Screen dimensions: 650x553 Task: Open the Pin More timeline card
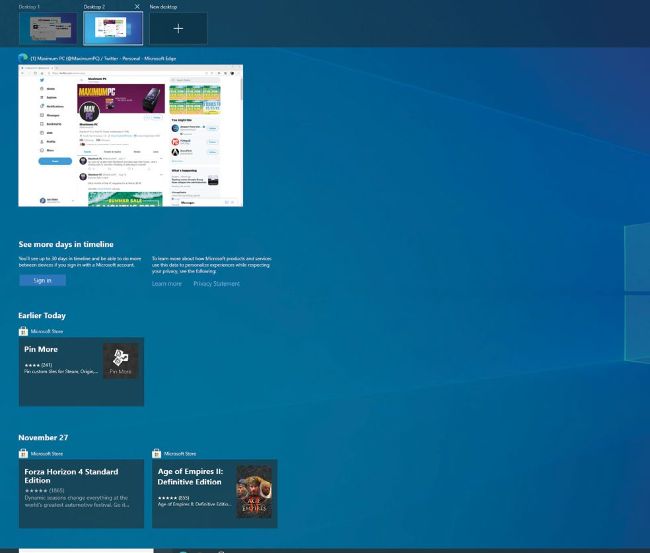[81, 371]
